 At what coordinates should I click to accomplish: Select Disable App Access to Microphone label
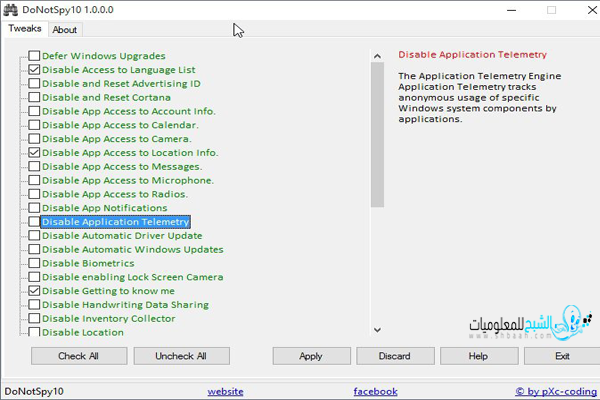tap(128, 180)
